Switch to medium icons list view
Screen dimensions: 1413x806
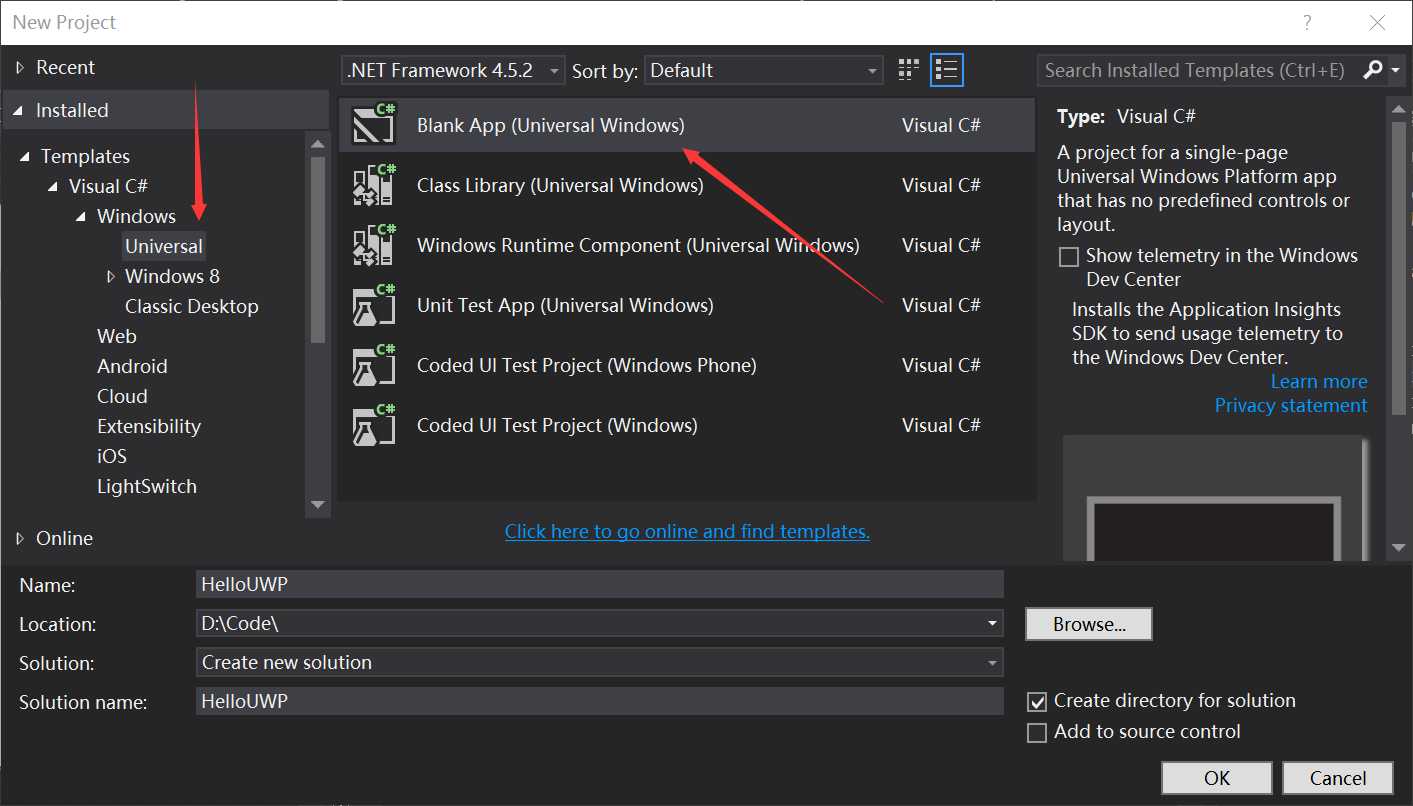pyautogui.click(x=946, y=69)
